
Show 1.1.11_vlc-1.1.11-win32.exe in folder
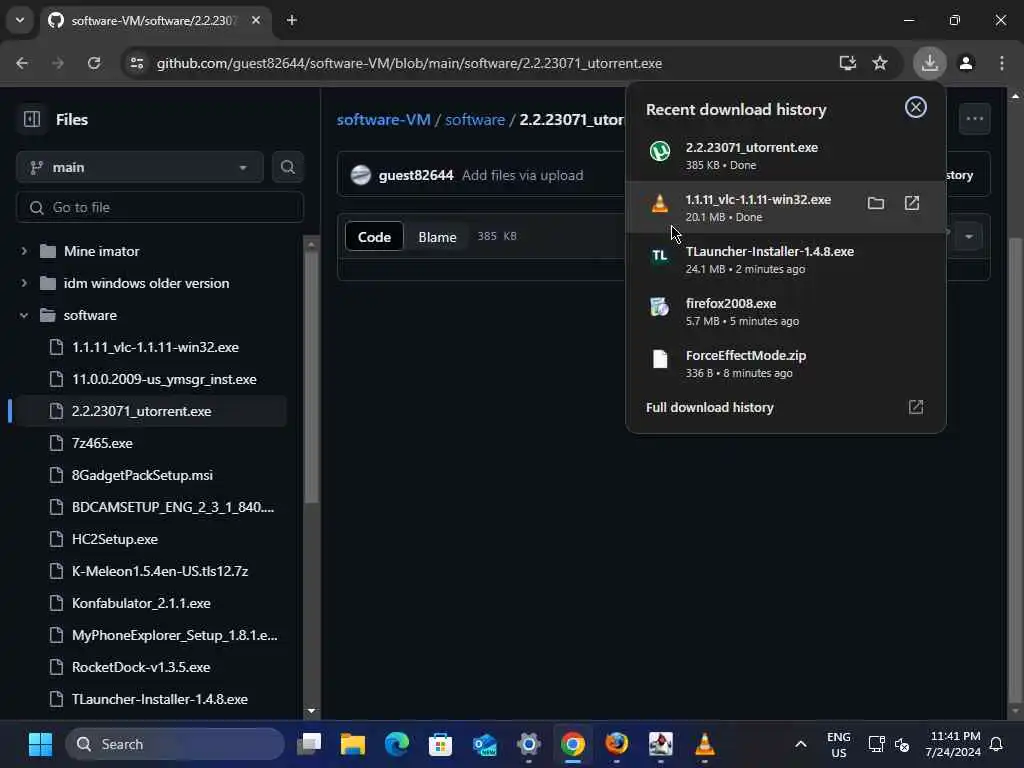click(876, 203)
